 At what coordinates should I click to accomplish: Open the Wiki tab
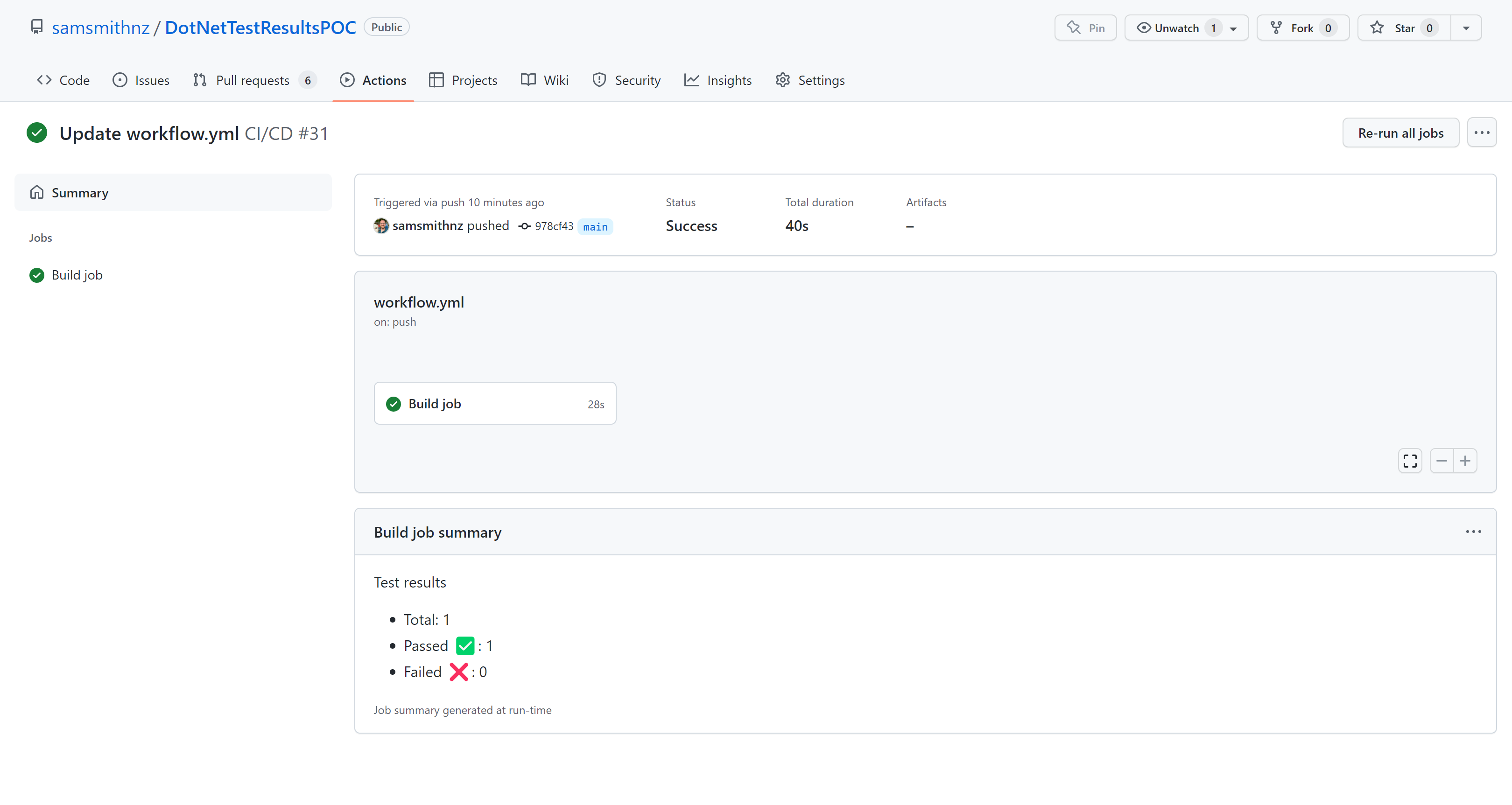pos(544,80)
